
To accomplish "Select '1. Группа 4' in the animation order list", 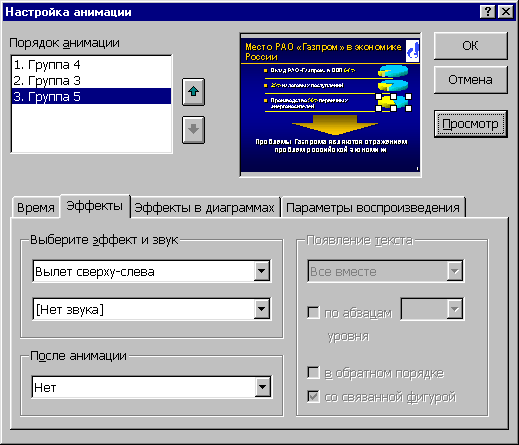I will click(x=91, y=65).
